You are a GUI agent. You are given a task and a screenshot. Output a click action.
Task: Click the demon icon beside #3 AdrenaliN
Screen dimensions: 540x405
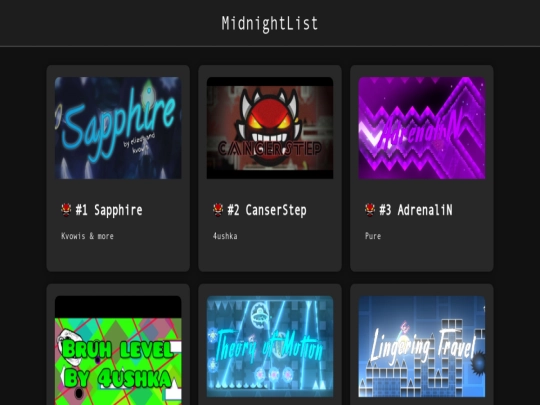click(x=370, y=209)
